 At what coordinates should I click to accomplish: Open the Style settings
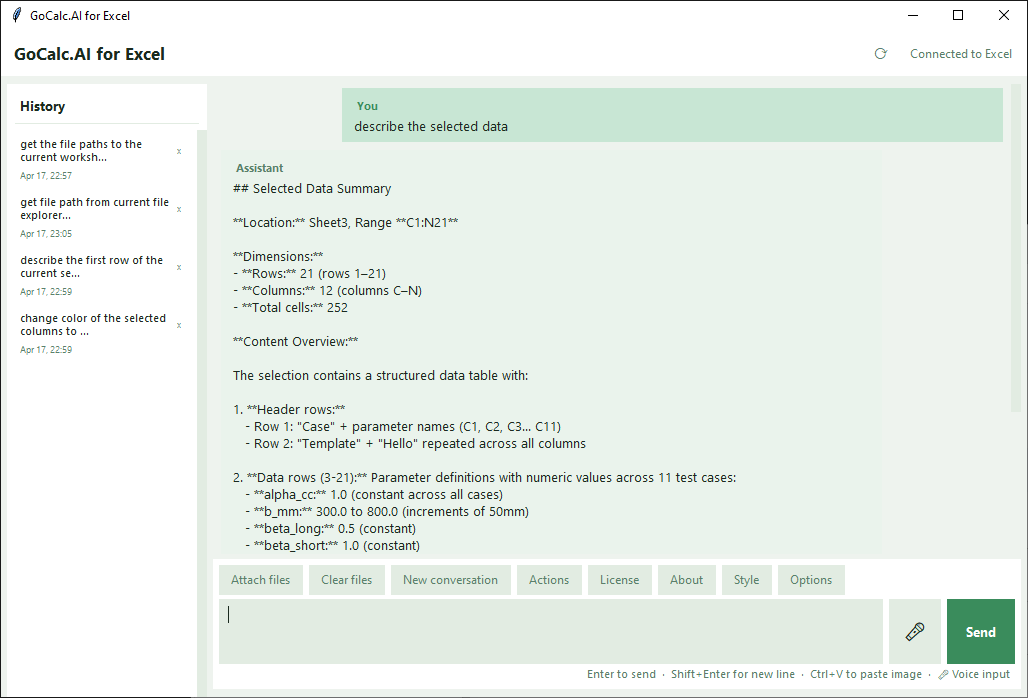[746, 580]
